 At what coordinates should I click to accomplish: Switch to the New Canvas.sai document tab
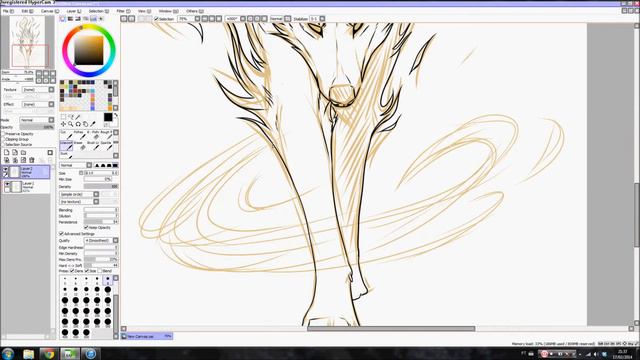[147, 336]
